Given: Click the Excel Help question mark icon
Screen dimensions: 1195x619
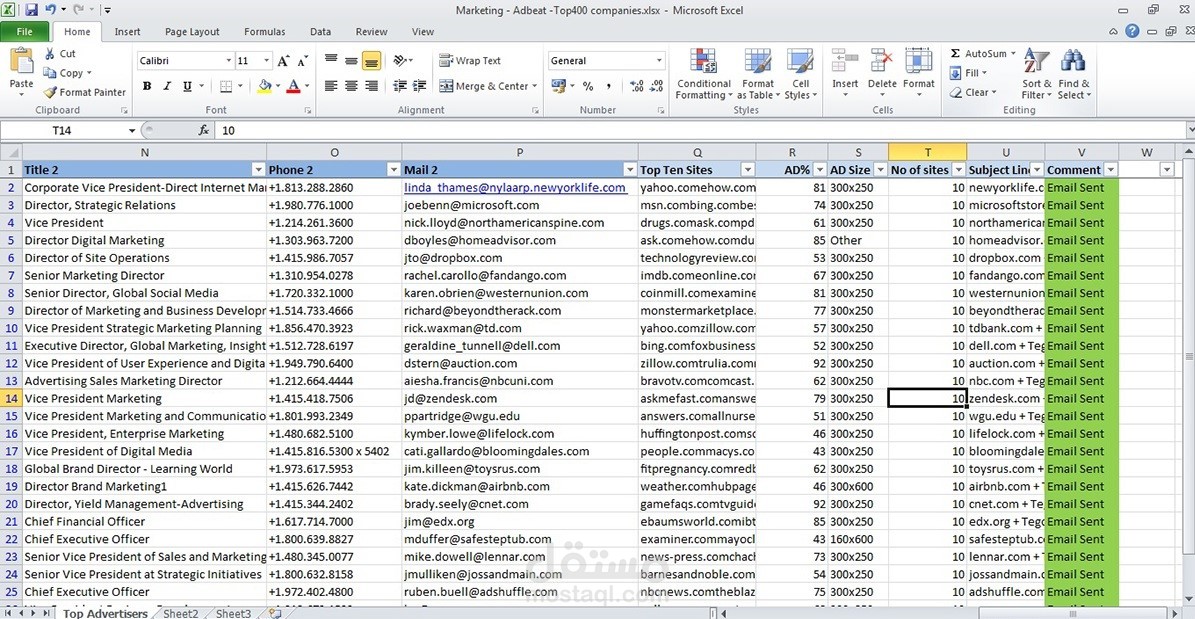Looking at the screenshot, I should point(1133,31).
